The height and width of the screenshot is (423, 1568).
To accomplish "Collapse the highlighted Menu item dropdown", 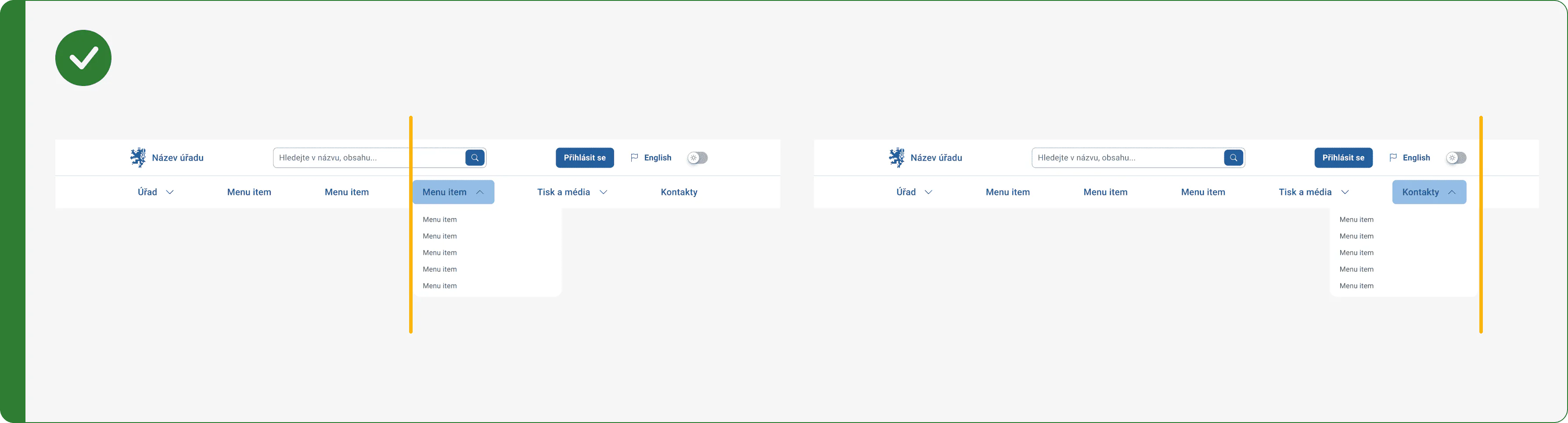I will click(453, 192).
